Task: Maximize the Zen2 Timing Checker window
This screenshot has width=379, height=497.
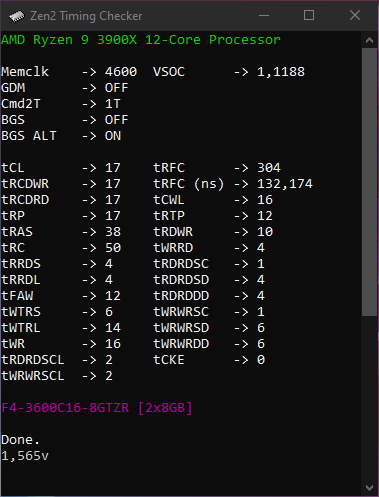Action: 309,16
